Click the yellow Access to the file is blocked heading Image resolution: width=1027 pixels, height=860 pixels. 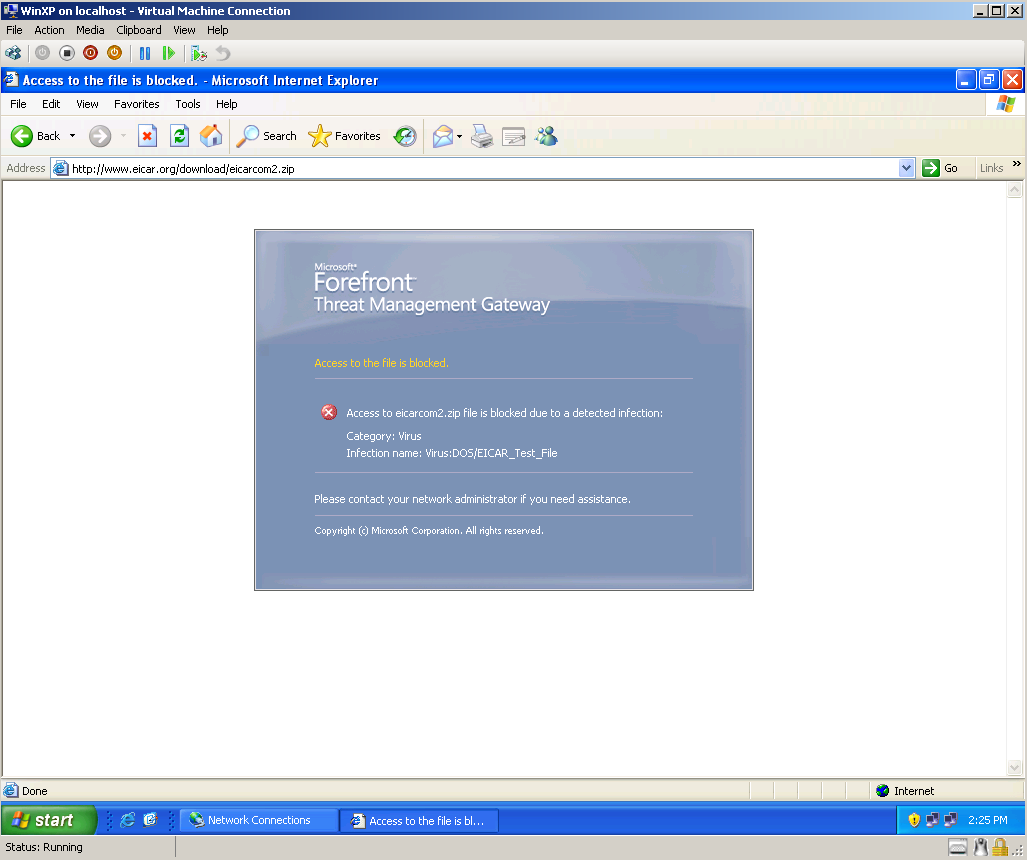click(x=381, y=363)
